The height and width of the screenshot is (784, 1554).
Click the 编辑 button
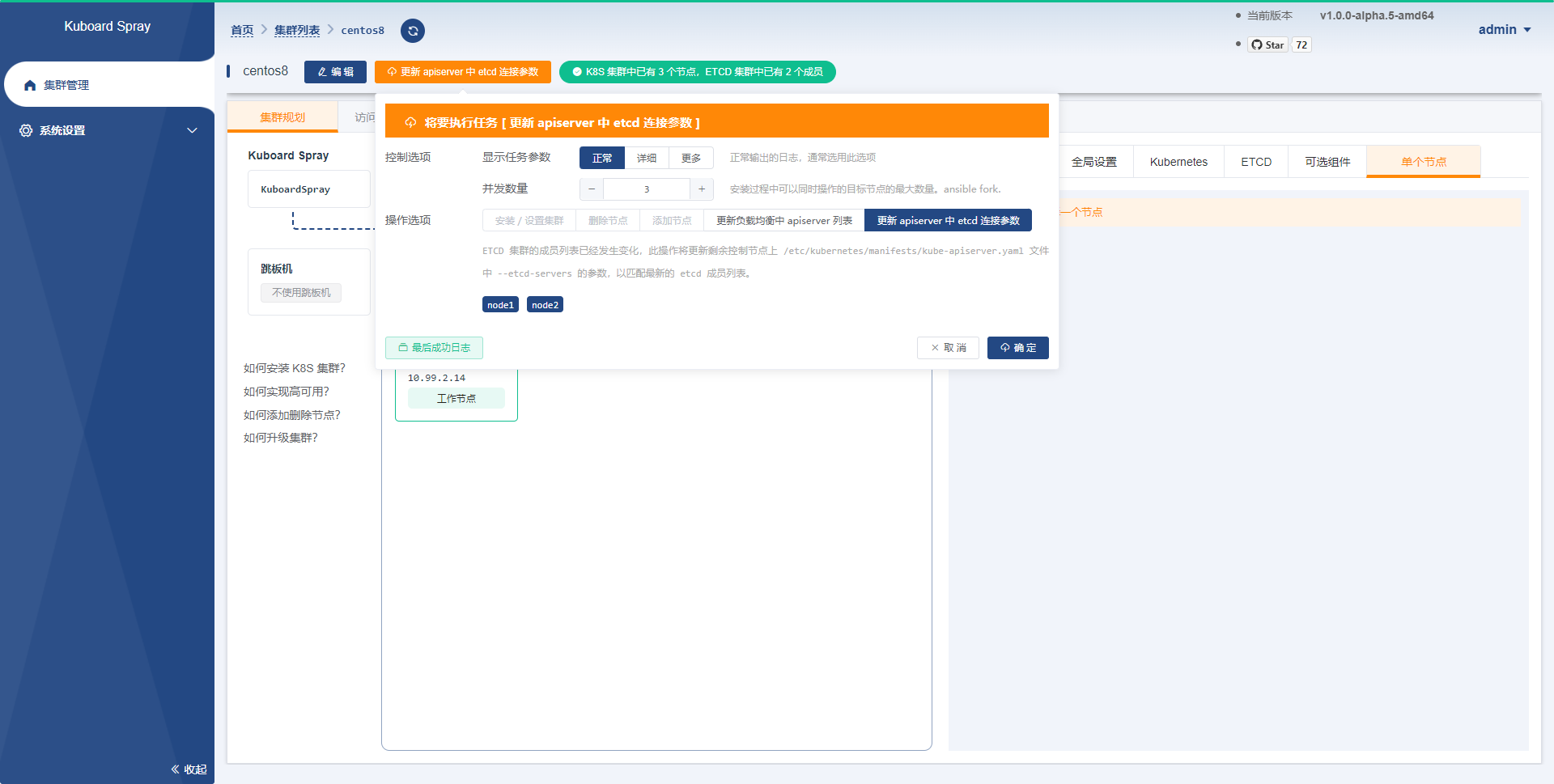(335, 72)
